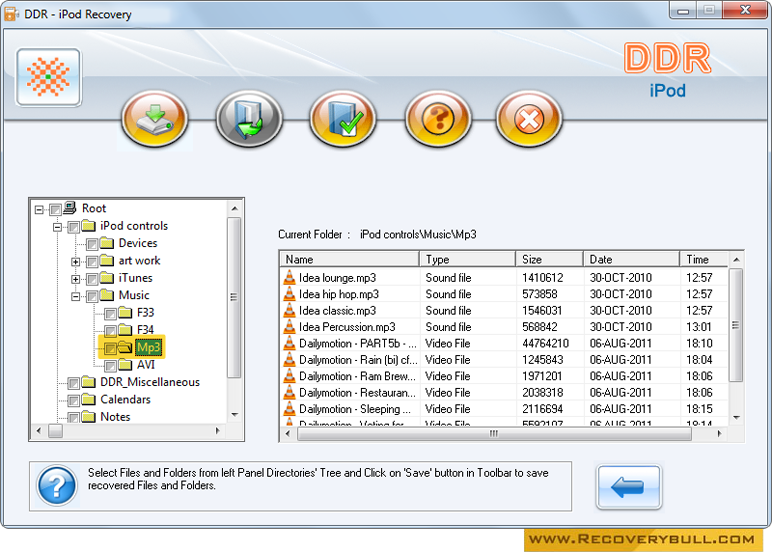The height and width of the screenshot is (552, 772).
Task: Open Help with the orange question mark icon
Action: (438, 119)
